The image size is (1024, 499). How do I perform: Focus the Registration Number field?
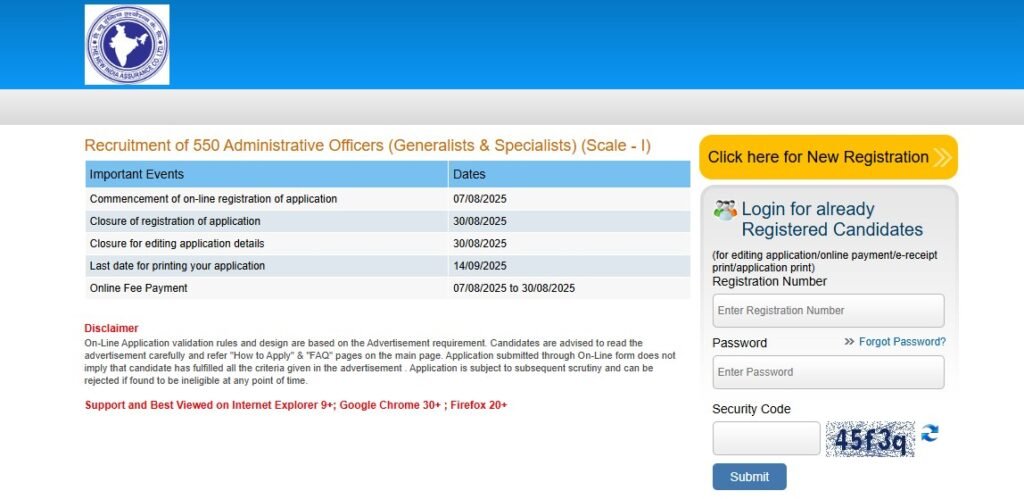point(828,310)
